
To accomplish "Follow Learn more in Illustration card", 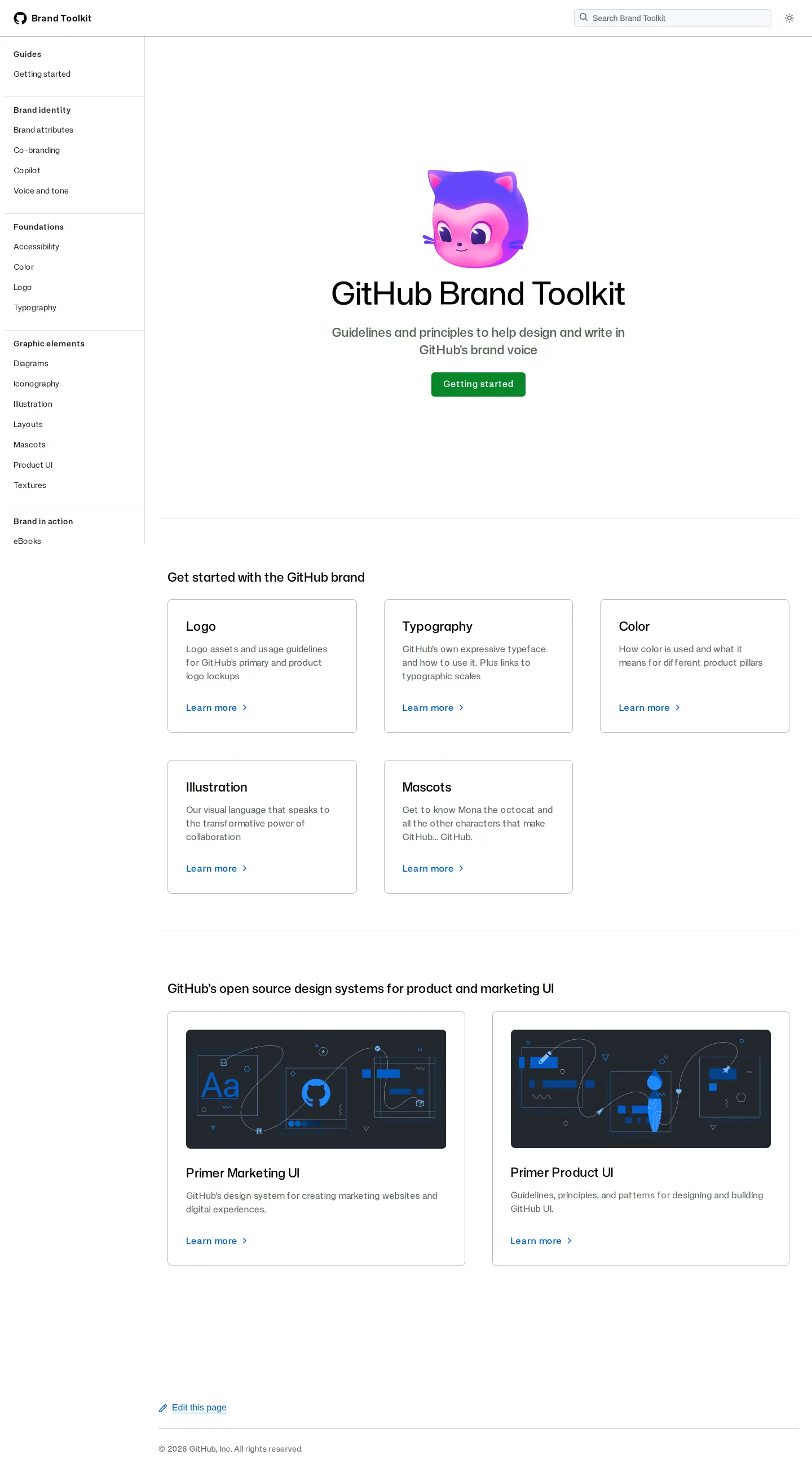I will pyautogui.click(x=211, y=868).
